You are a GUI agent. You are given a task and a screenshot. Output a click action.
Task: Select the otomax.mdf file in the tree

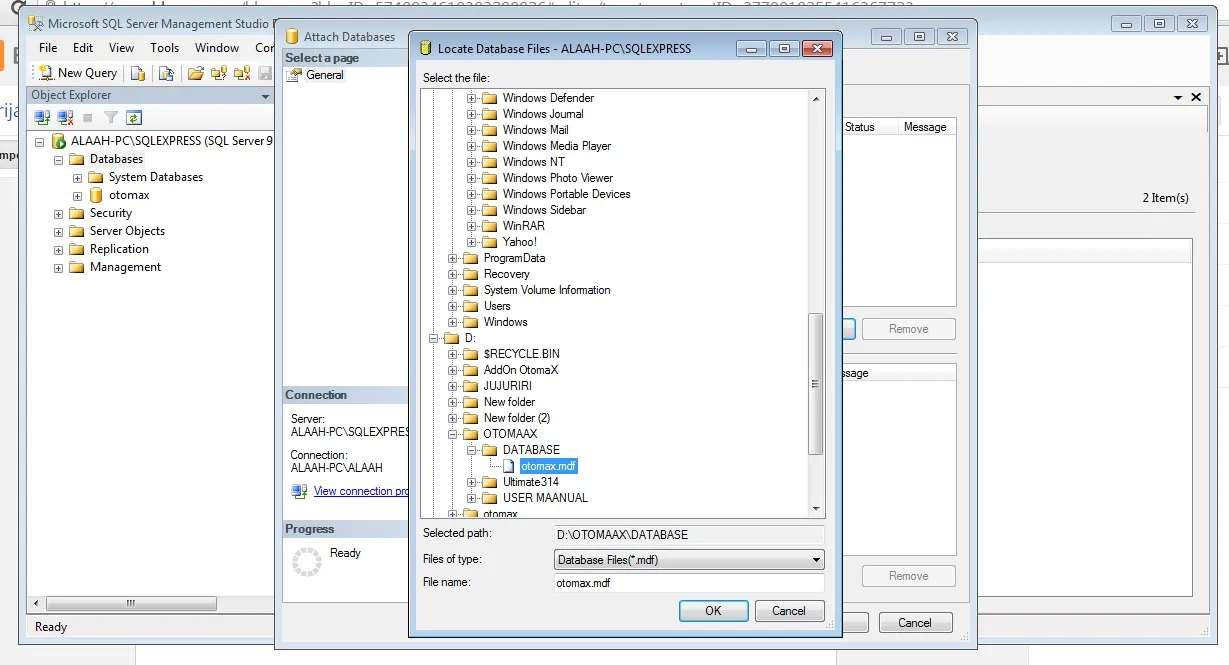pyautogui.click(x=548, y=466)
